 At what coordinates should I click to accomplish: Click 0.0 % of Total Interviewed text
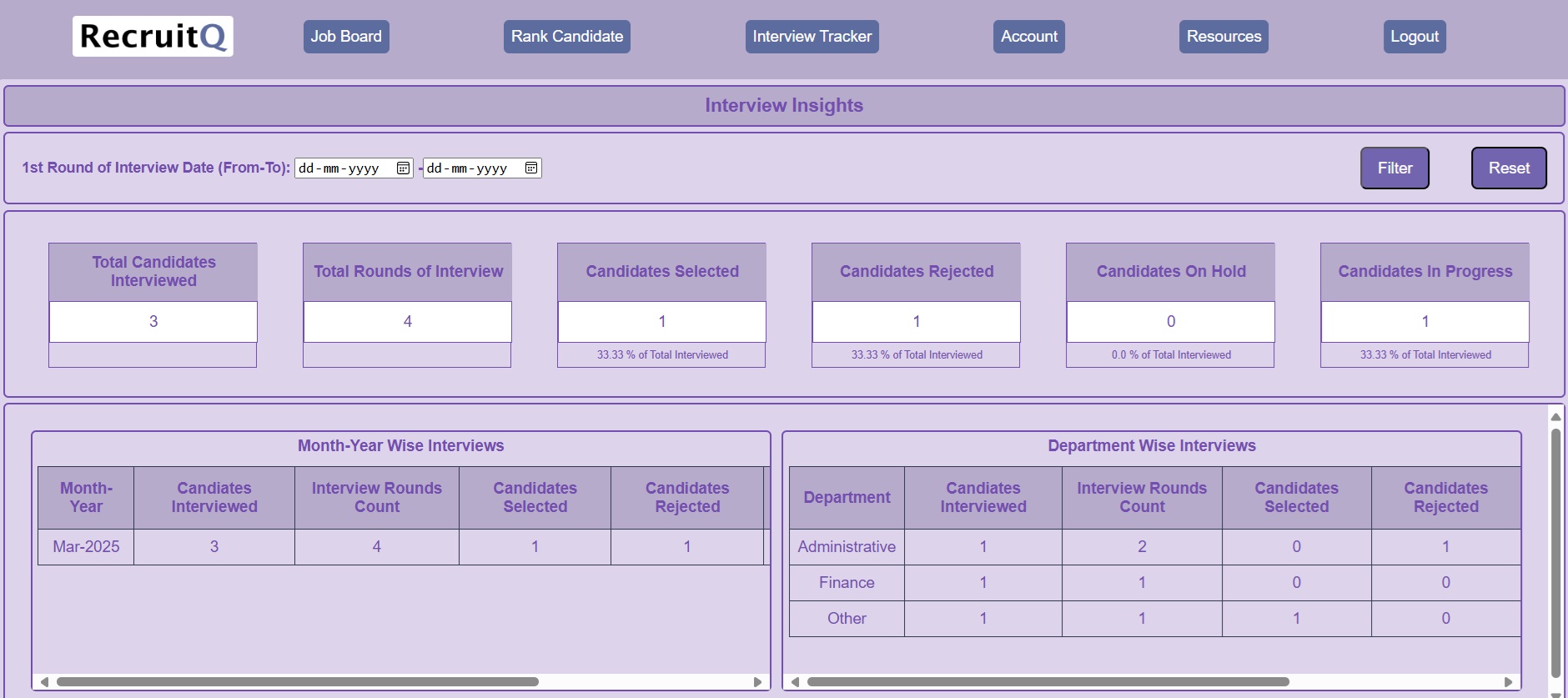(x=1171, y=355)
